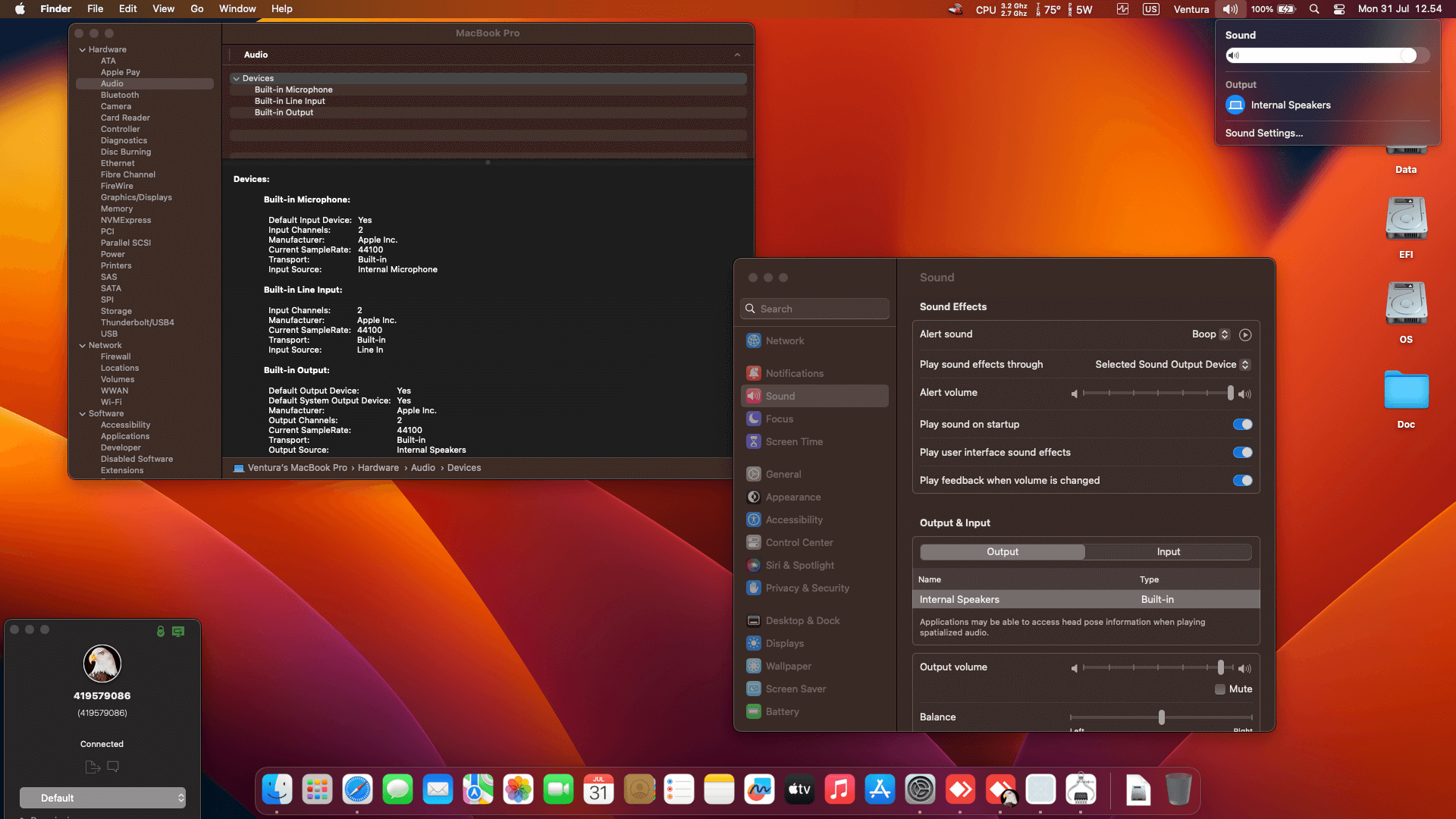Click the Sound volume slider in menu bar popup

tap(1327, 55)
